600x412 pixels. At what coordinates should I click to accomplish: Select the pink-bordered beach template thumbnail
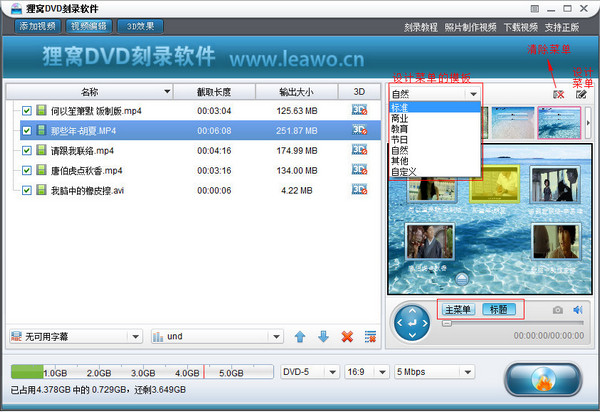click(559, 122)
